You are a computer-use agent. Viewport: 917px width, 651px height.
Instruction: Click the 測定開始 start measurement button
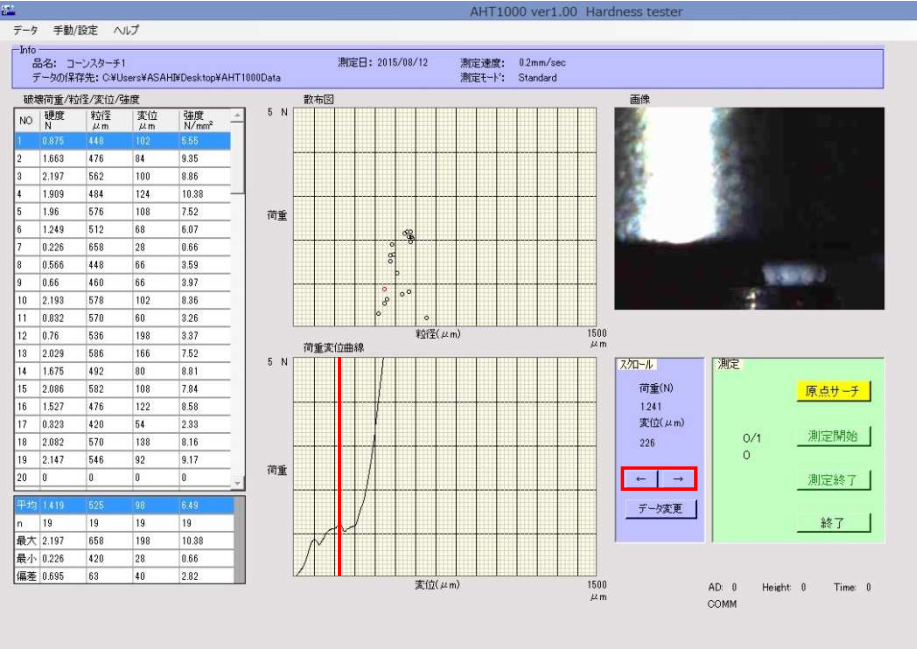coord(836,435)
